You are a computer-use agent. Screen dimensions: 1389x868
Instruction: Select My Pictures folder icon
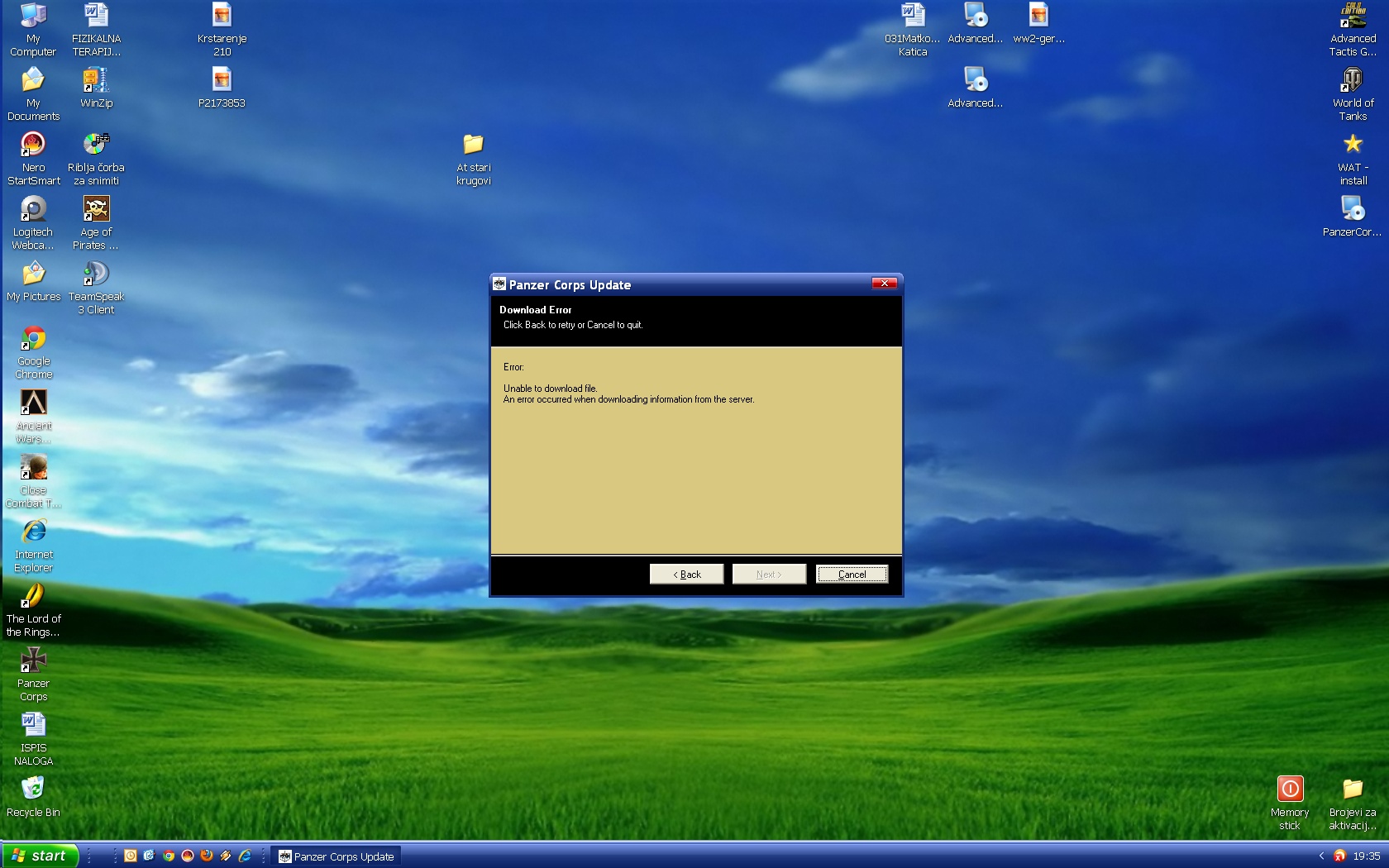coord(33,281)
